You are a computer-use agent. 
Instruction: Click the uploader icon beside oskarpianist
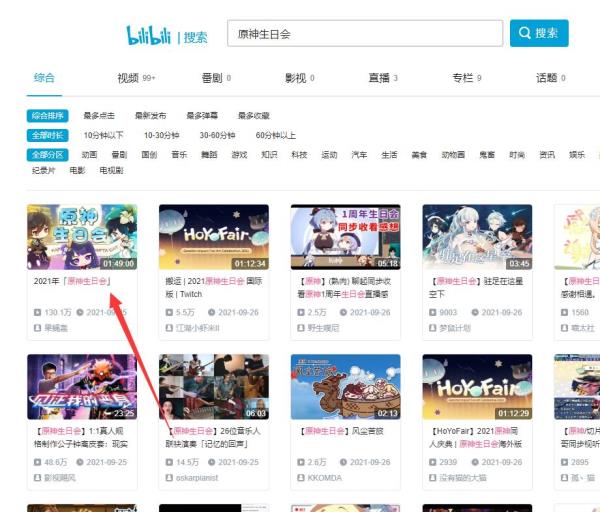coord(169,477)
